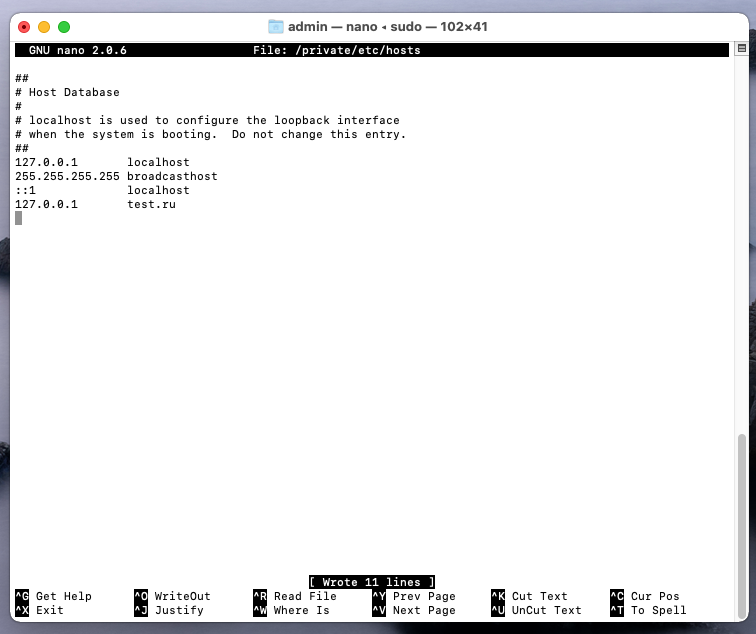
Task: Click the ^U UnCut Text shortcut
Action: pyautogui.click(x=536, y=610)
